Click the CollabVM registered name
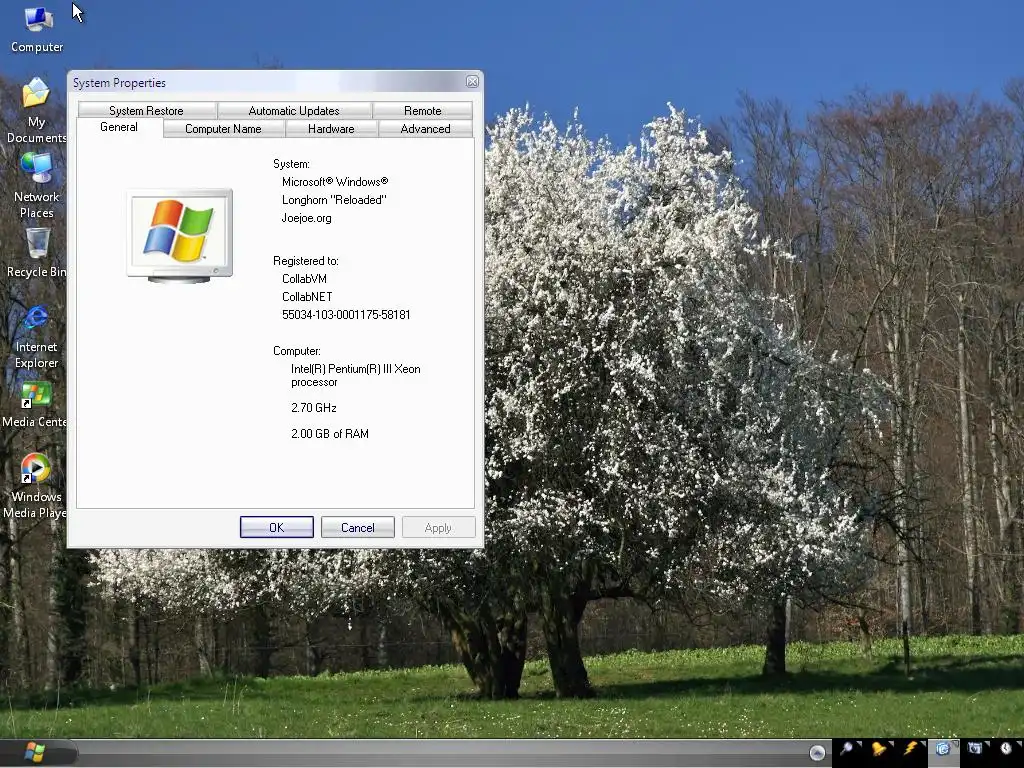 (x=304, y=279)
